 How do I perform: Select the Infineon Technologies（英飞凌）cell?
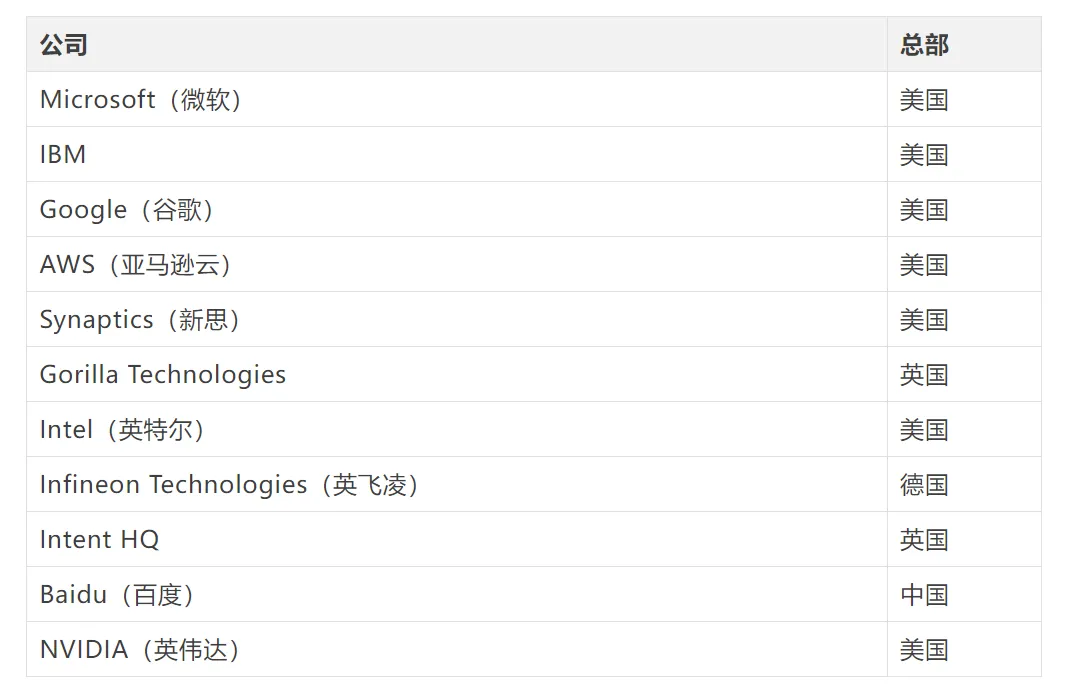tap(456, 484)
